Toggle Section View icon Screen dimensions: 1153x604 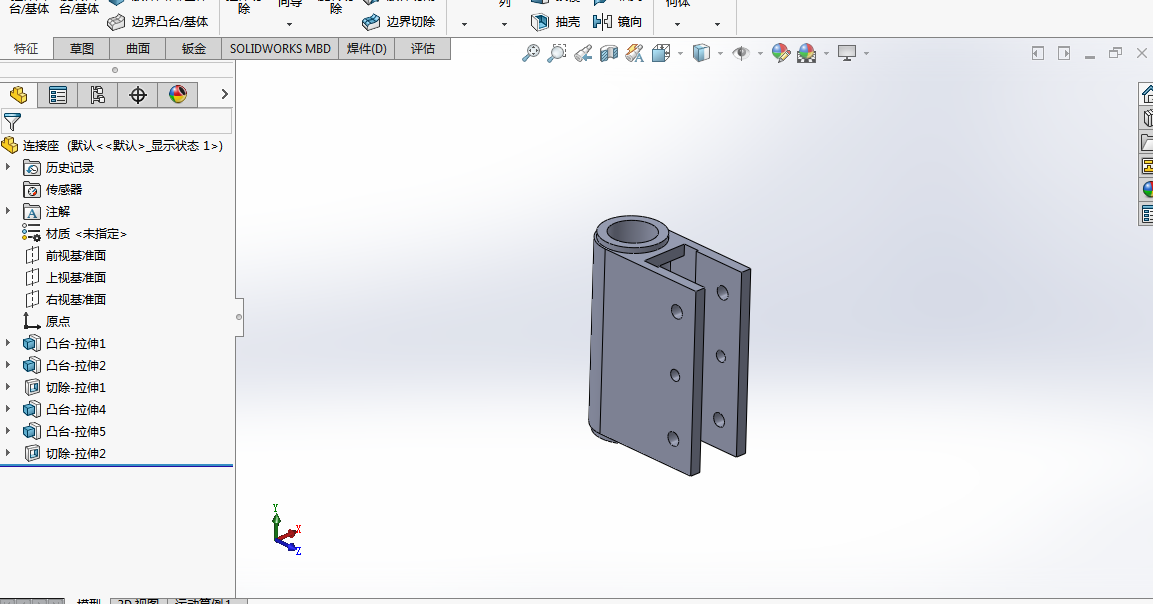point(609,53)
